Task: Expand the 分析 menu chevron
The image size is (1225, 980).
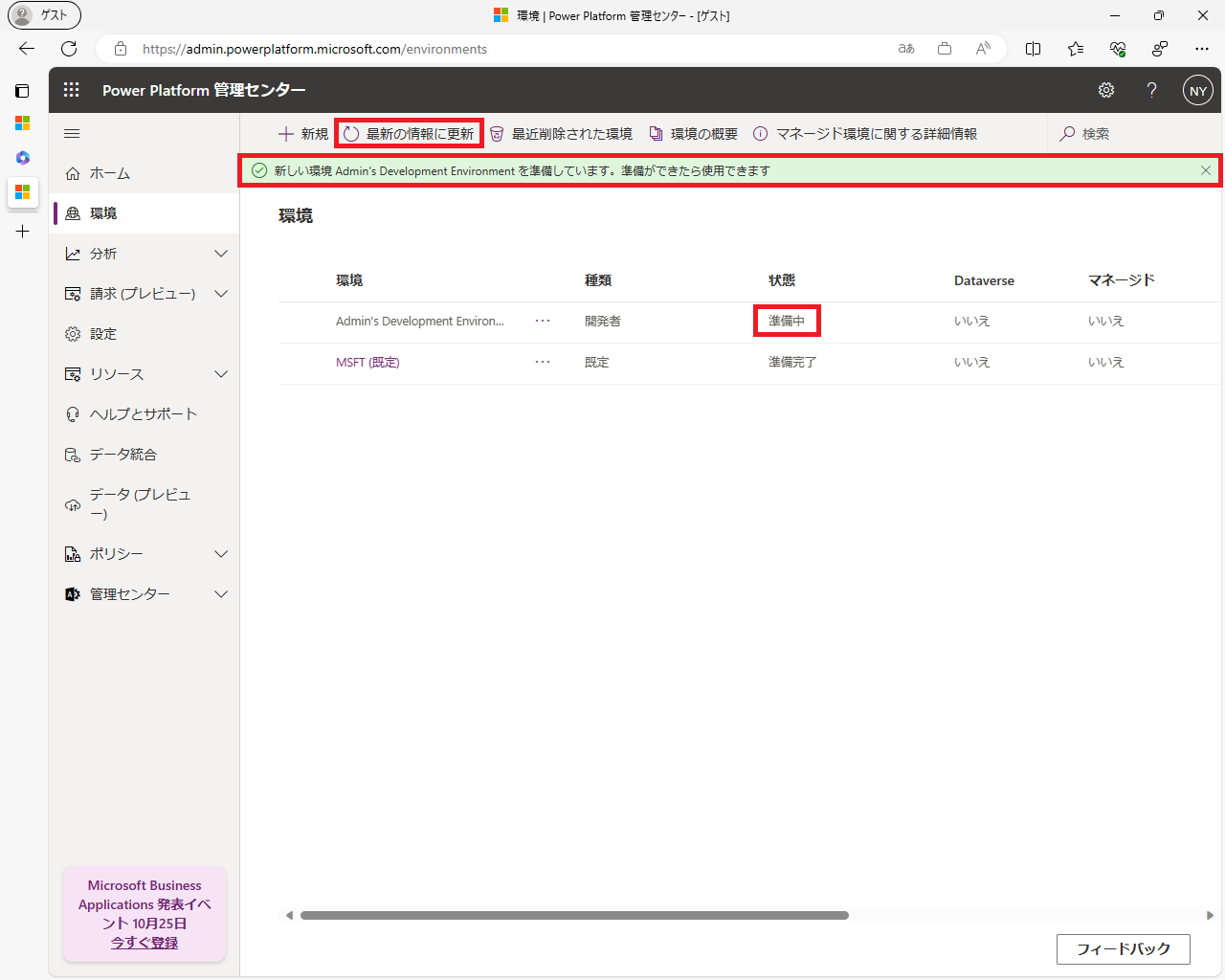Action: coord(221,254)
